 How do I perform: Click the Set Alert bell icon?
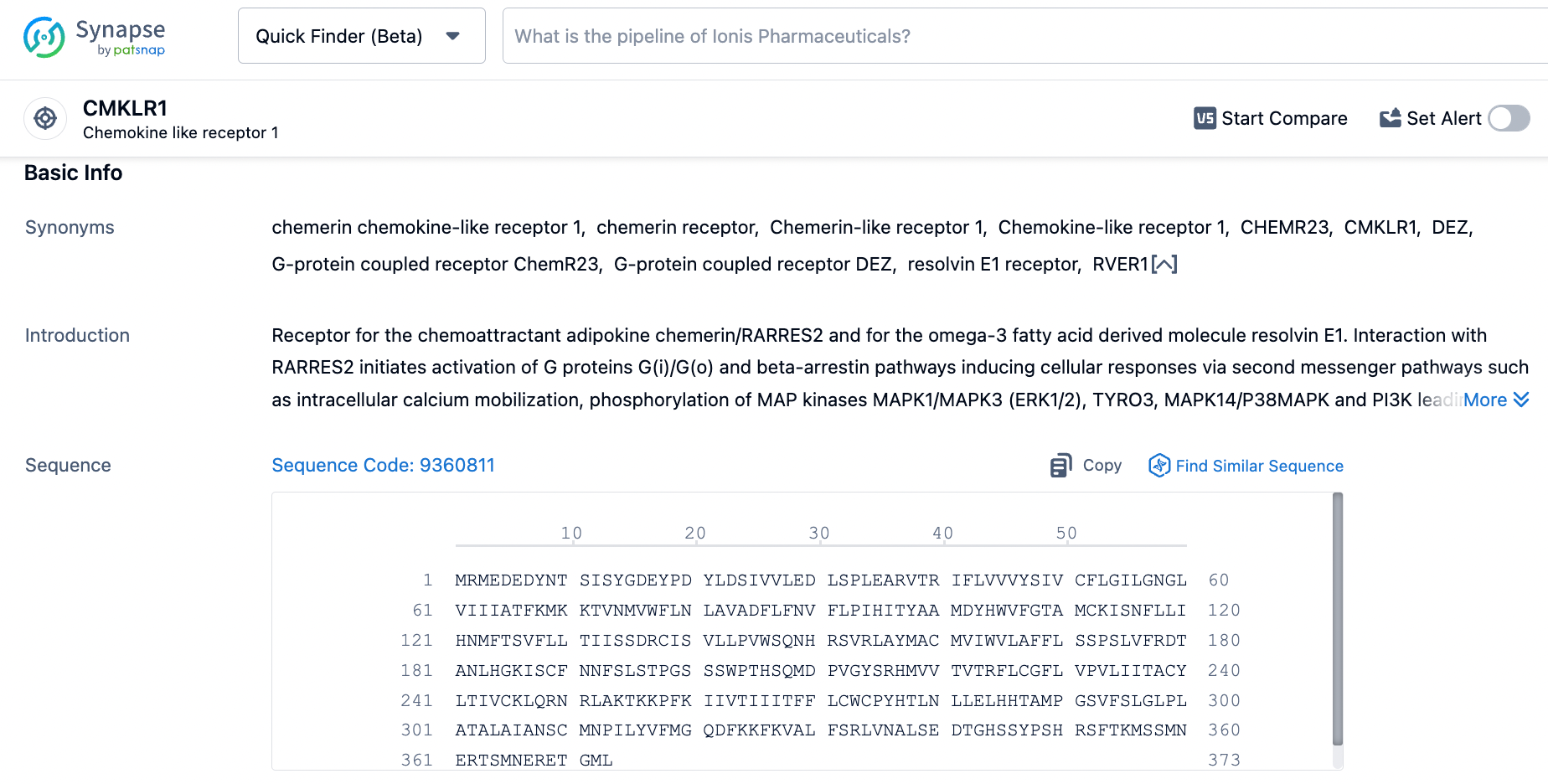click(x=1390, y=118)
